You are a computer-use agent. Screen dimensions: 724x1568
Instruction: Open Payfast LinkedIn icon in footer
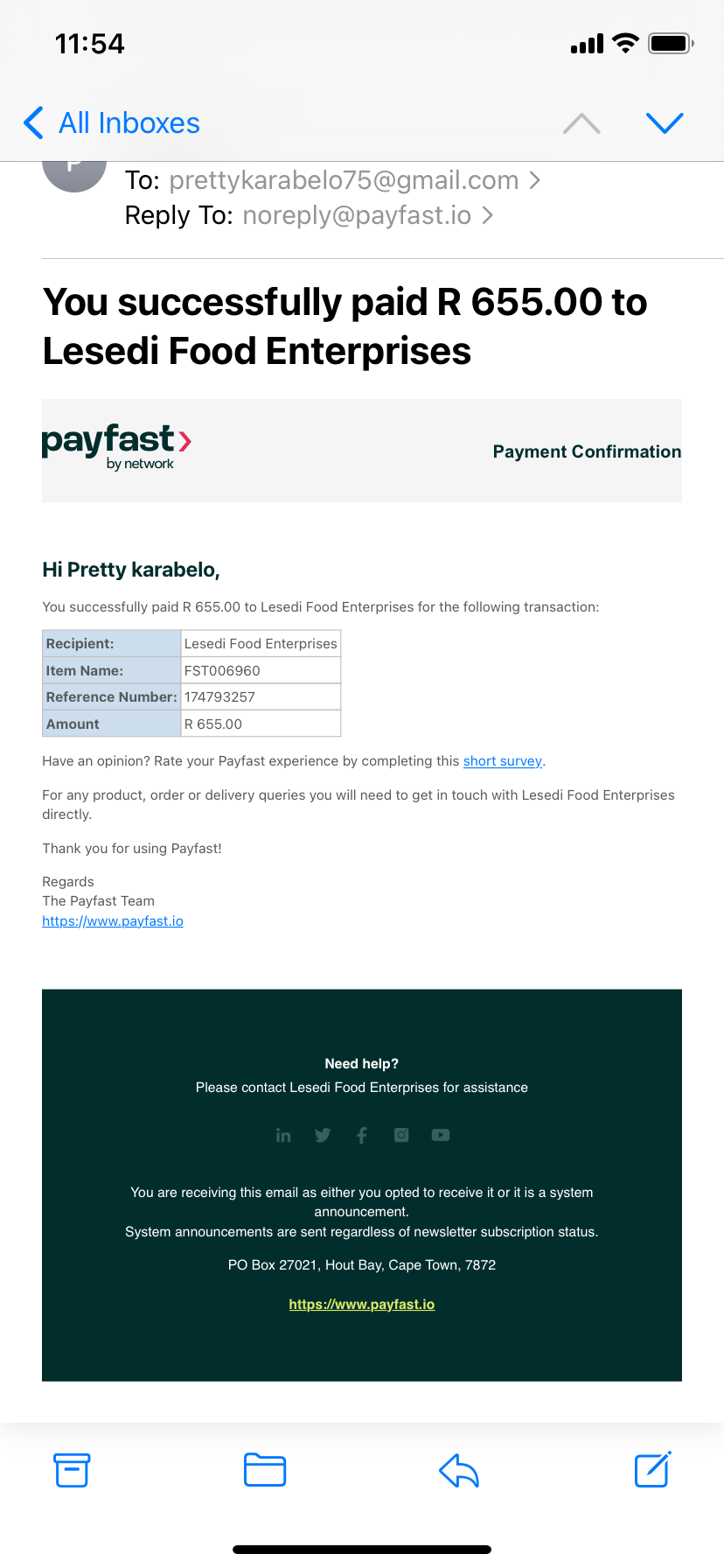tap(283, 1135)
